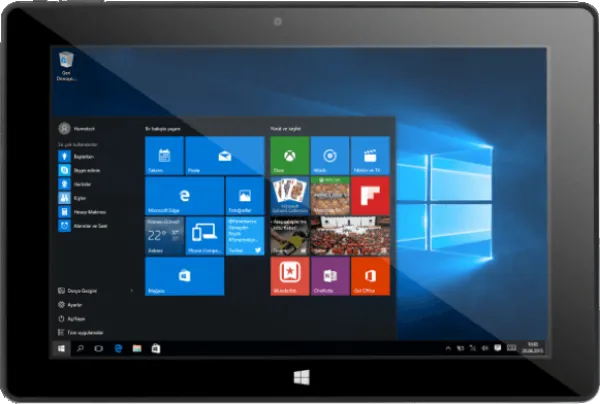
Task: Click the battery icon in system tray
Action: point(460,348)
